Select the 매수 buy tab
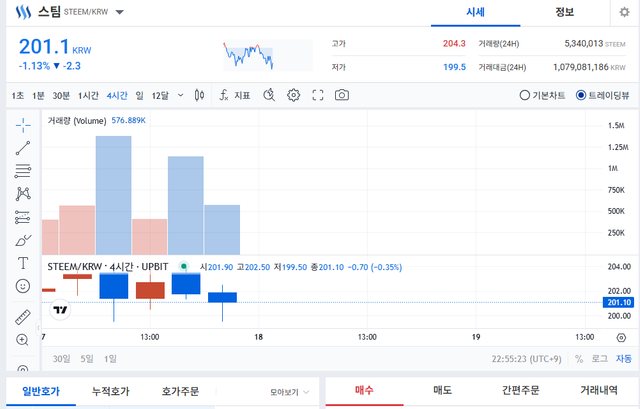 [364, 390]
